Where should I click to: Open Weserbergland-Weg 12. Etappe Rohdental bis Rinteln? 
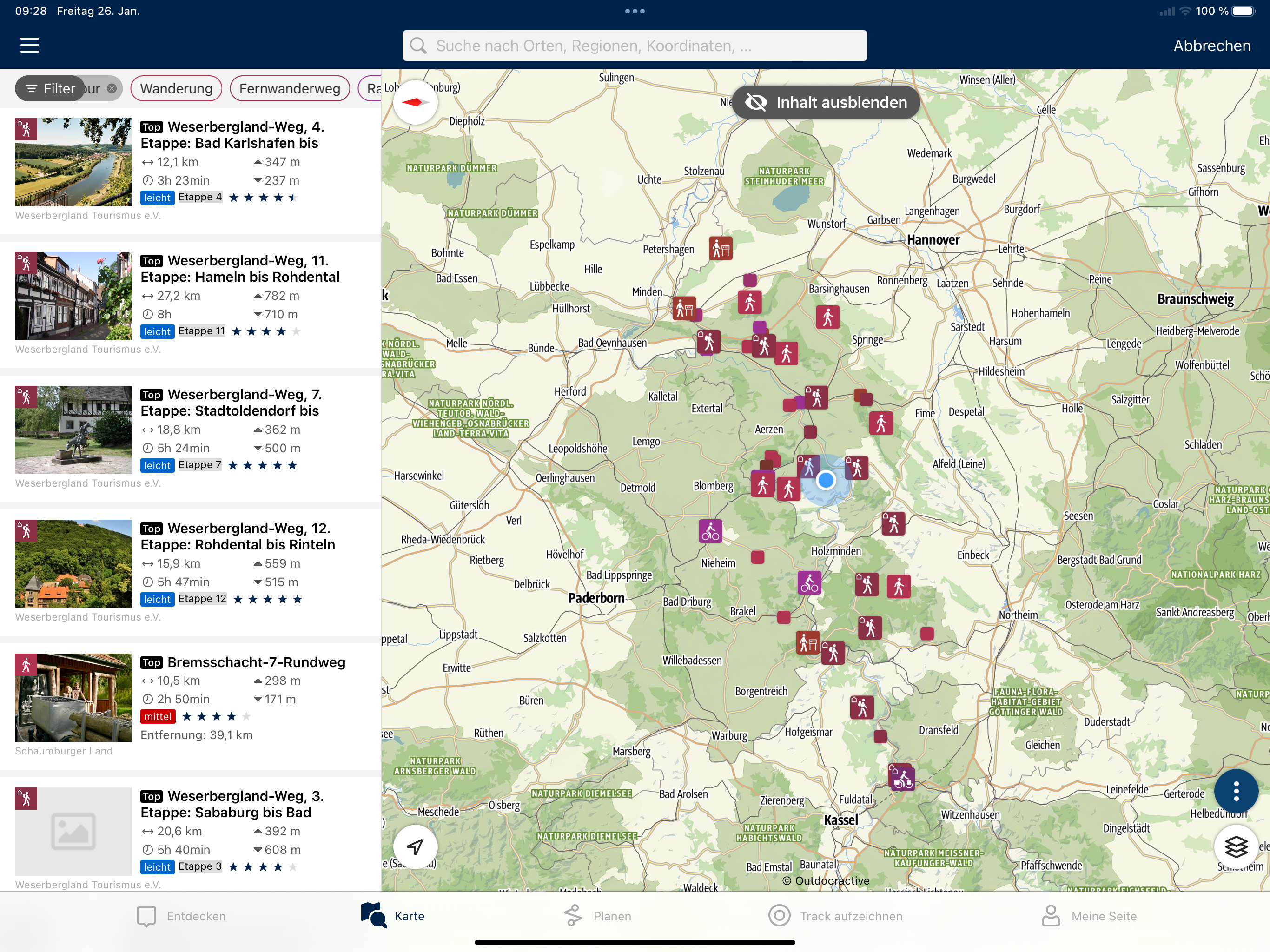click(x=191, y=572)
